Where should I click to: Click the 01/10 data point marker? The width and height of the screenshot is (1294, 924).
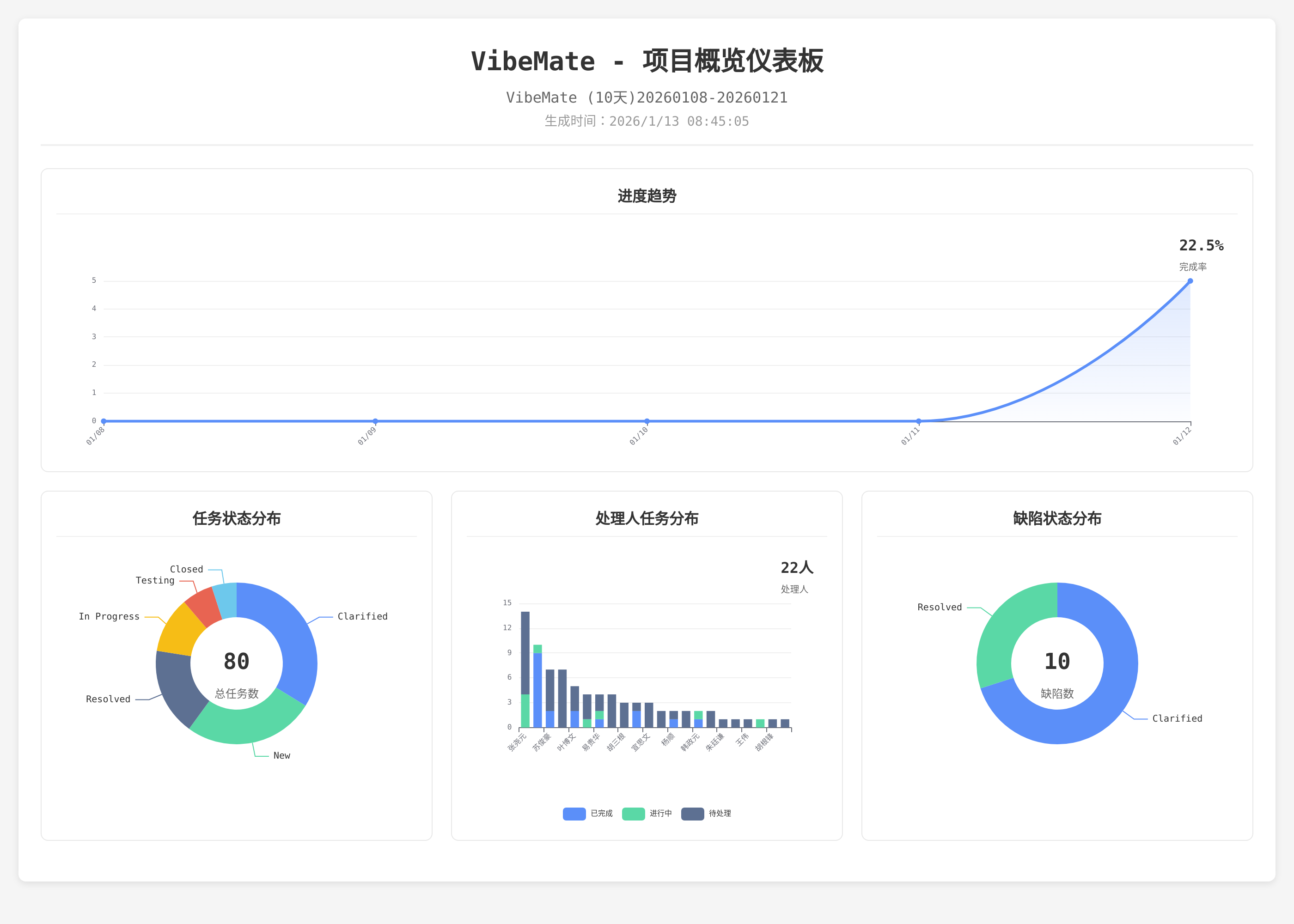click(647, 421)
